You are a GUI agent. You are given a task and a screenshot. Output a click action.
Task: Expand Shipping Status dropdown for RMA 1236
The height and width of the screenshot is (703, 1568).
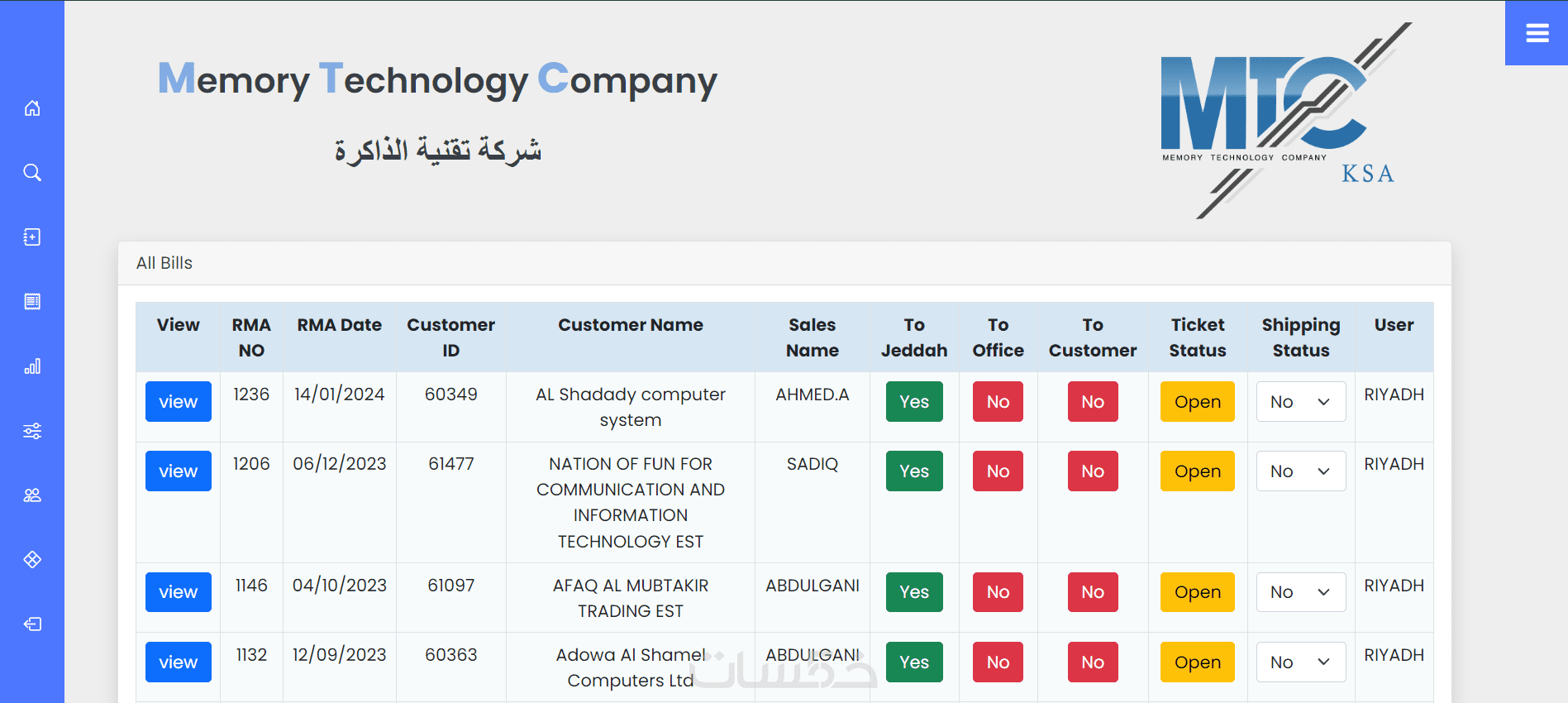coord(1300,402)
